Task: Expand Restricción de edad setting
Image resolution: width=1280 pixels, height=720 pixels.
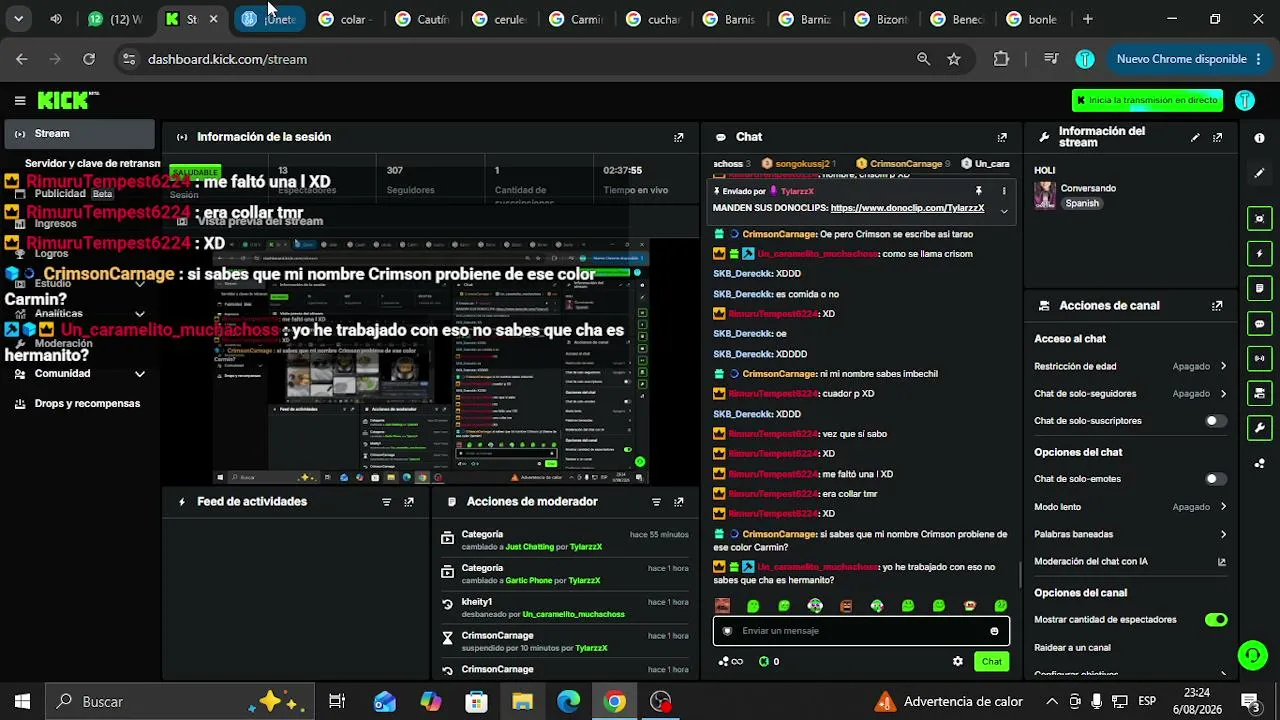Action: (x=1130, y=366)
